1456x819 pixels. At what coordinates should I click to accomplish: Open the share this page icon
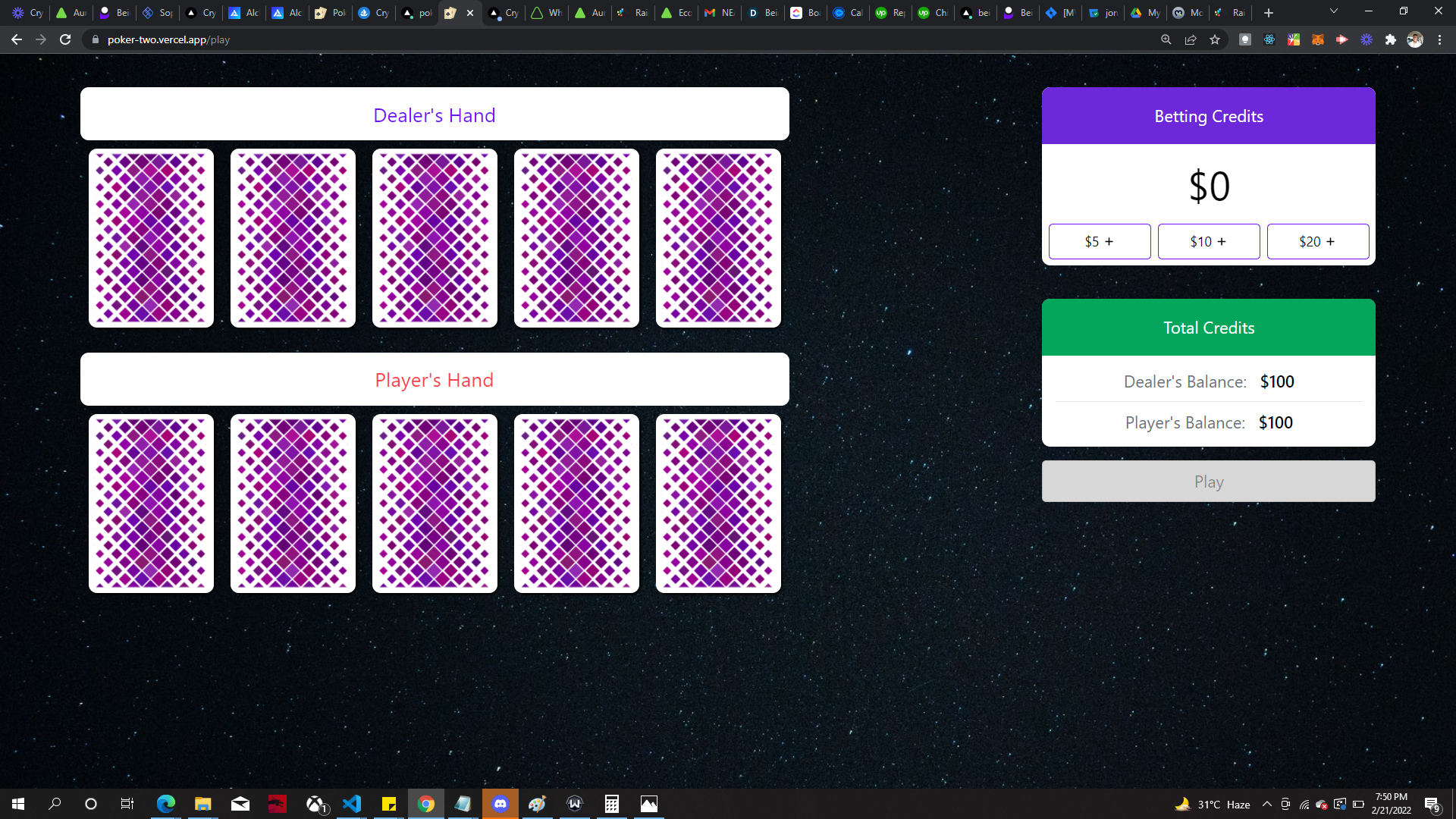tap(1191, 39)
